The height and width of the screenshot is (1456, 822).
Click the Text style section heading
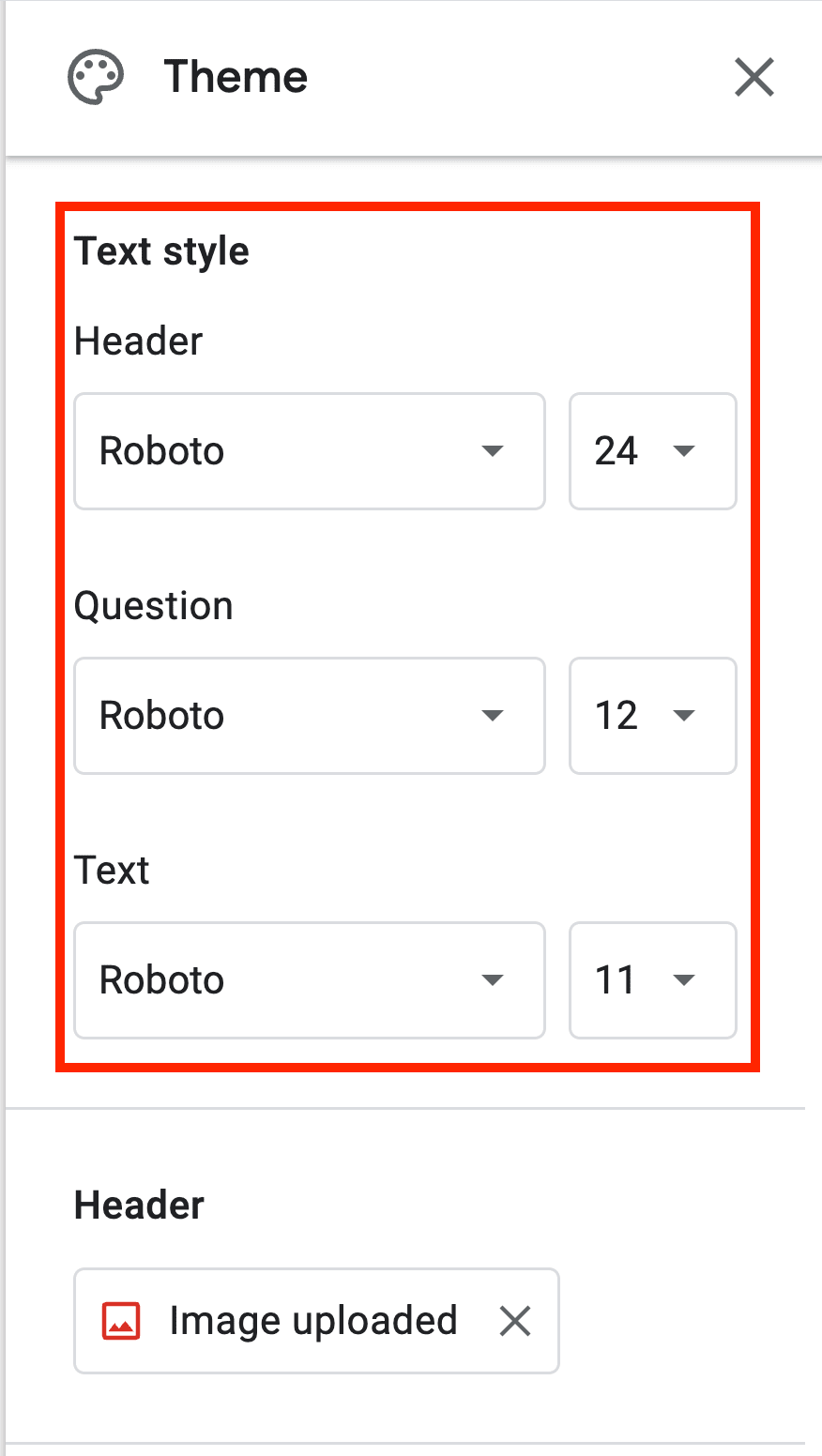(x=161, y=250)
